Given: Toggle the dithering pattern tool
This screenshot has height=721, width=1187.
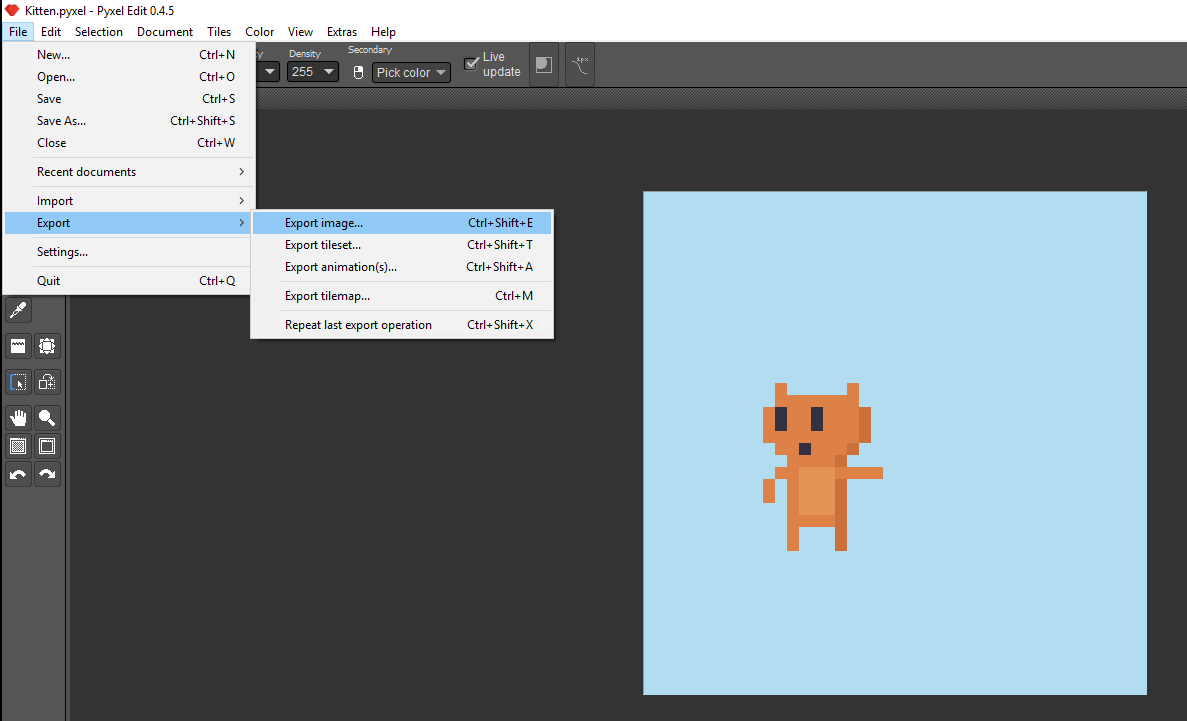Looking at the screenshot, I should 17,446.
